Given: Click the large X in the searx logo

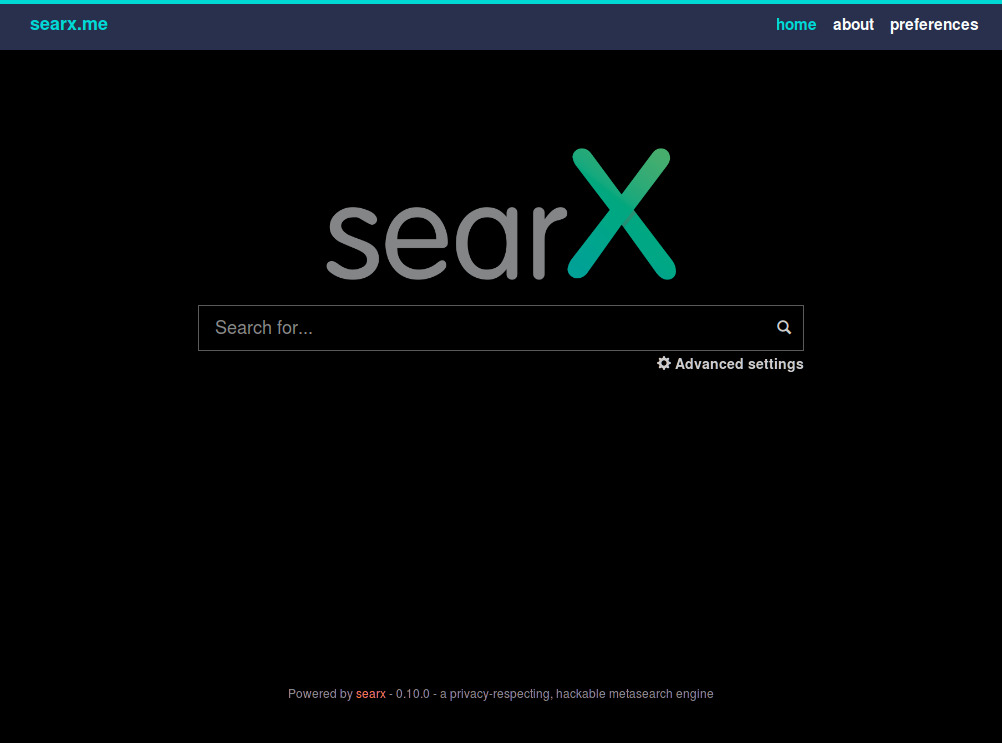Looking at the screenshot, I should pyautogui.click(x=622, y=213).
